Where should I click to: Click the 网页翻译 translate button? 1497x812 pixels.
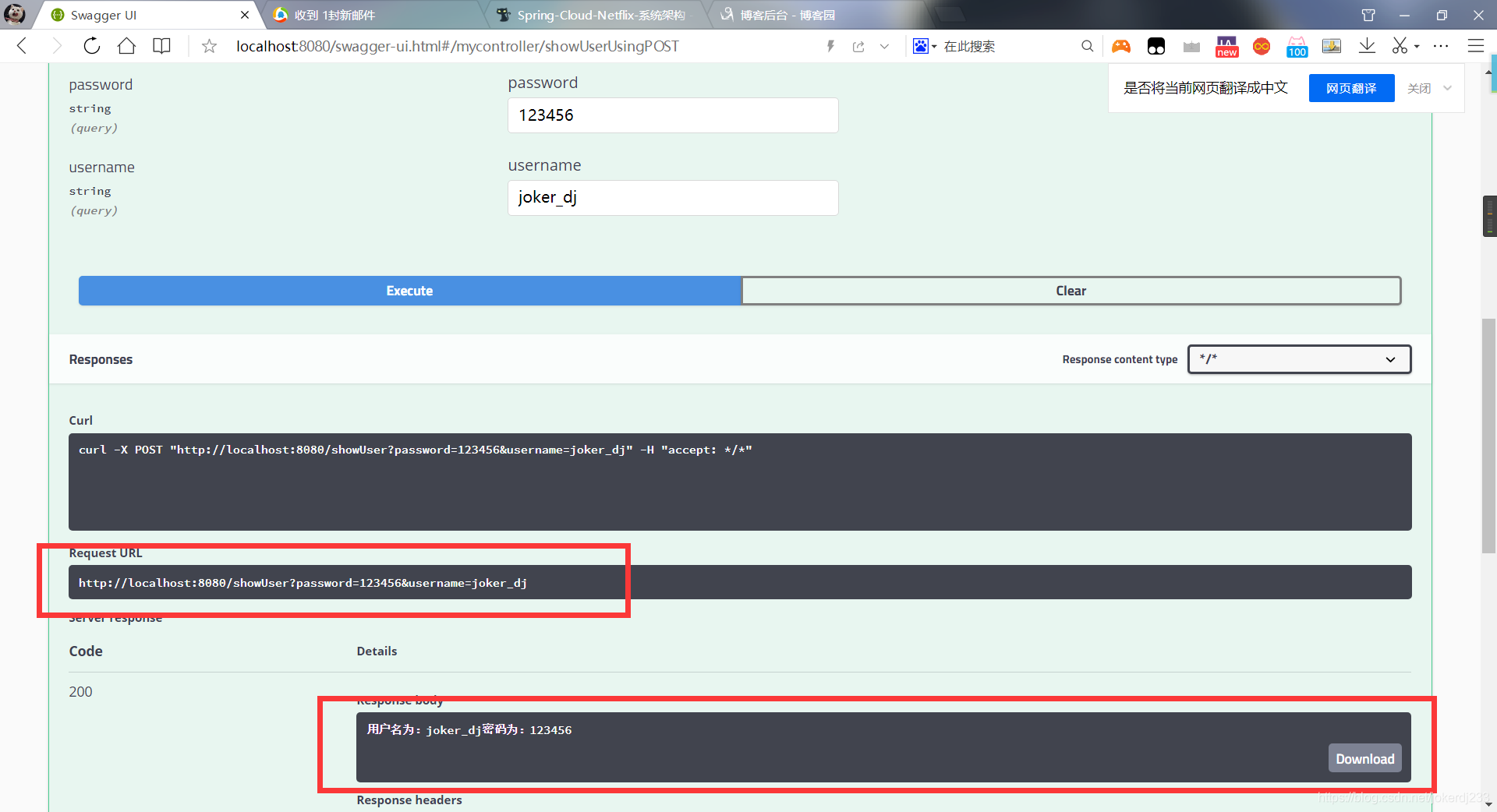pos(1351,88)
